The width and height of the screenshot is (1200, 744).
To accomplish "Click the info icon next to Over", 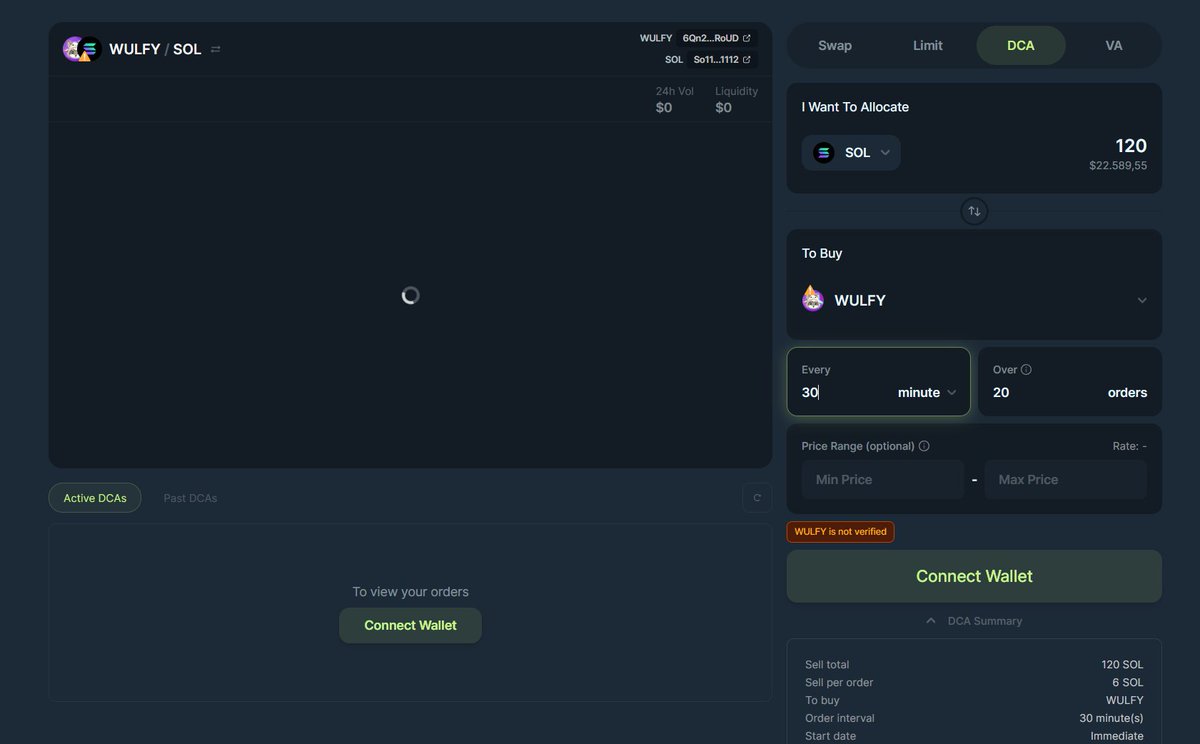I will [x=1028, y=369].
